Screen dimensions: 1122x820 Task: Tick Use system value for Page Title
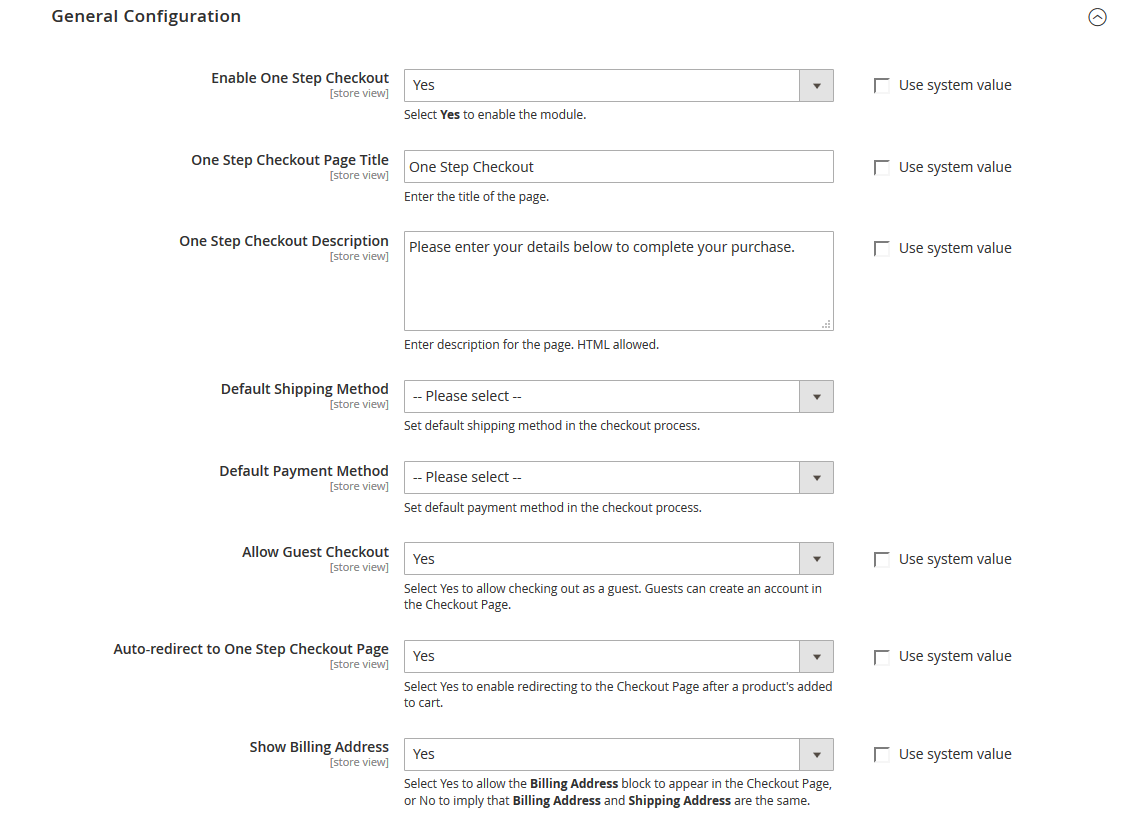[882, 168]
